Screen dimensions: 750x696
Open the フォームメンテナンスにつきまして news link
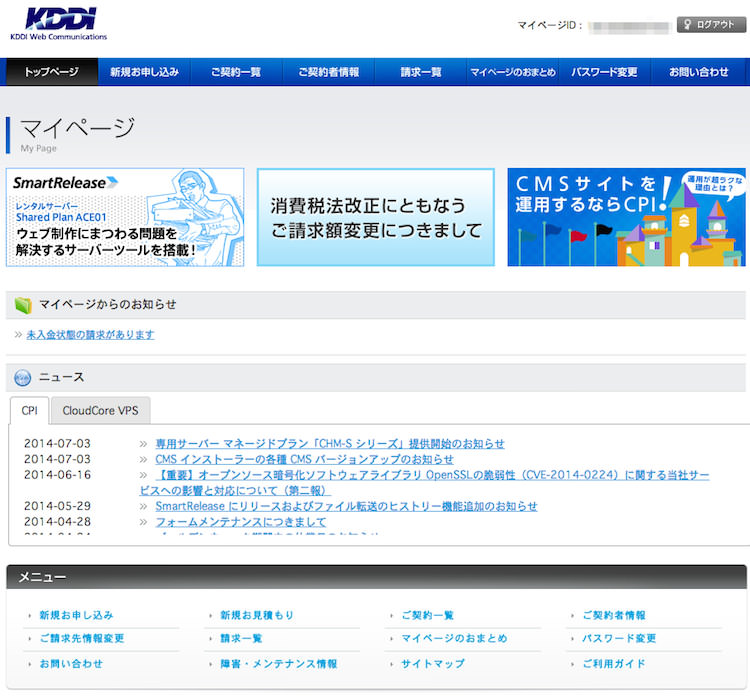[241, 522]
